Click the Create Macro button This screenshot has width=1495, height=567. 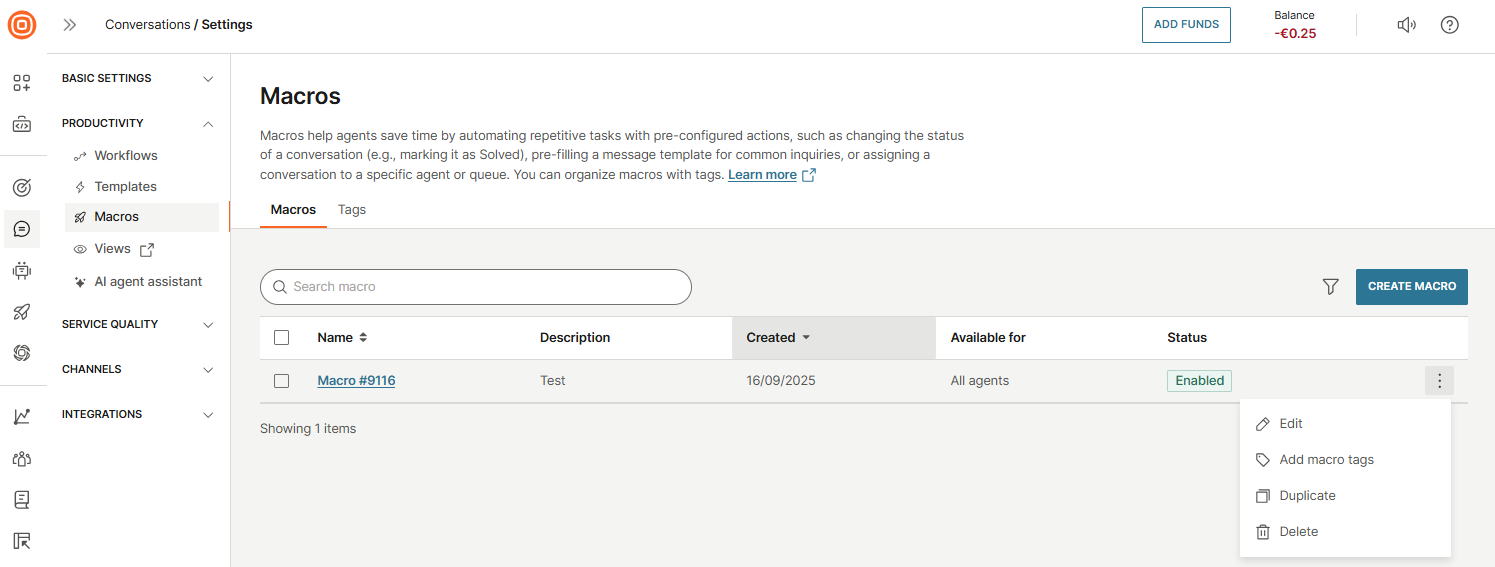[1411, 286]
